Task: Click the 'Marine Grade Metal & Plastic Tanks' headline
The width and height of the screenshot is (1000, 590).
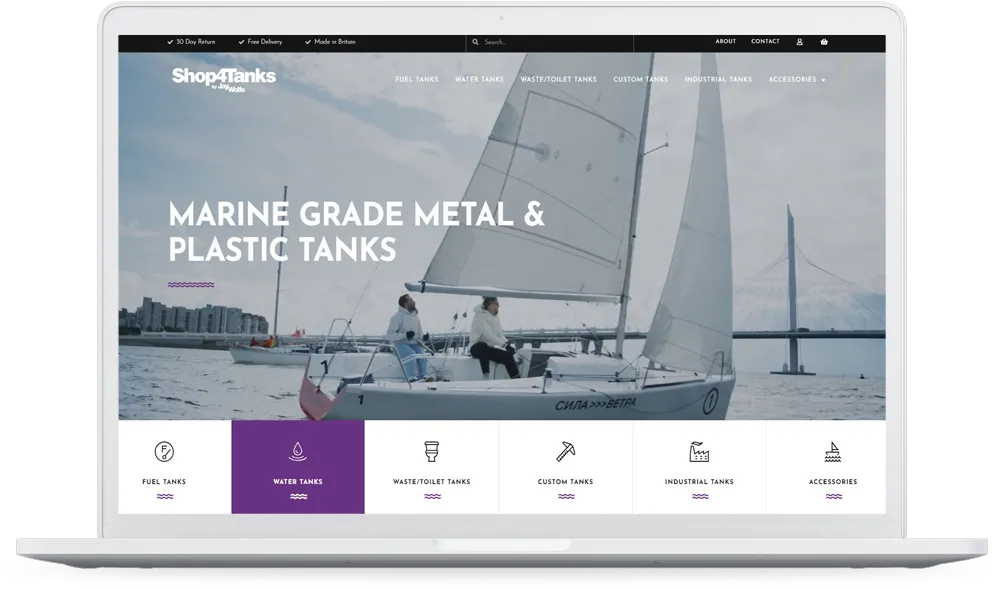Action: pos(357,232)
